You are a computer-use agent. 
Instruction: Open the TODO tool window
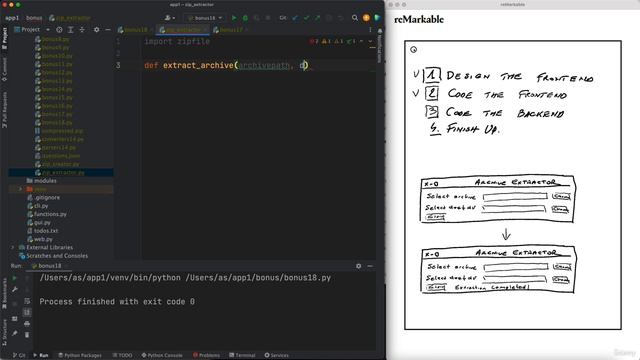[x=122, y=356]
